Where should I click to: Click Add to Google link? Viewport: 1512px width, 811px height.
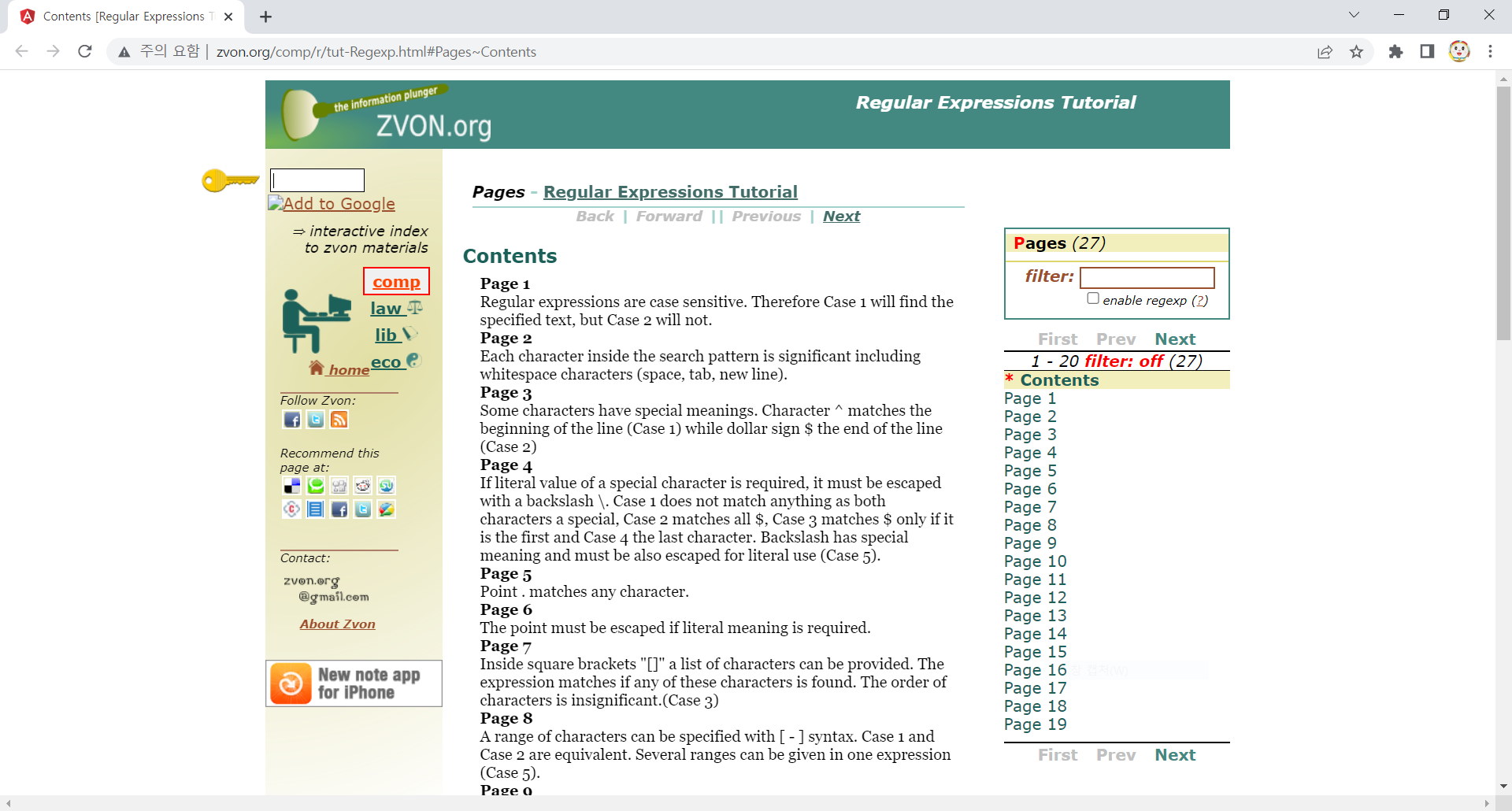coord(332,204)
